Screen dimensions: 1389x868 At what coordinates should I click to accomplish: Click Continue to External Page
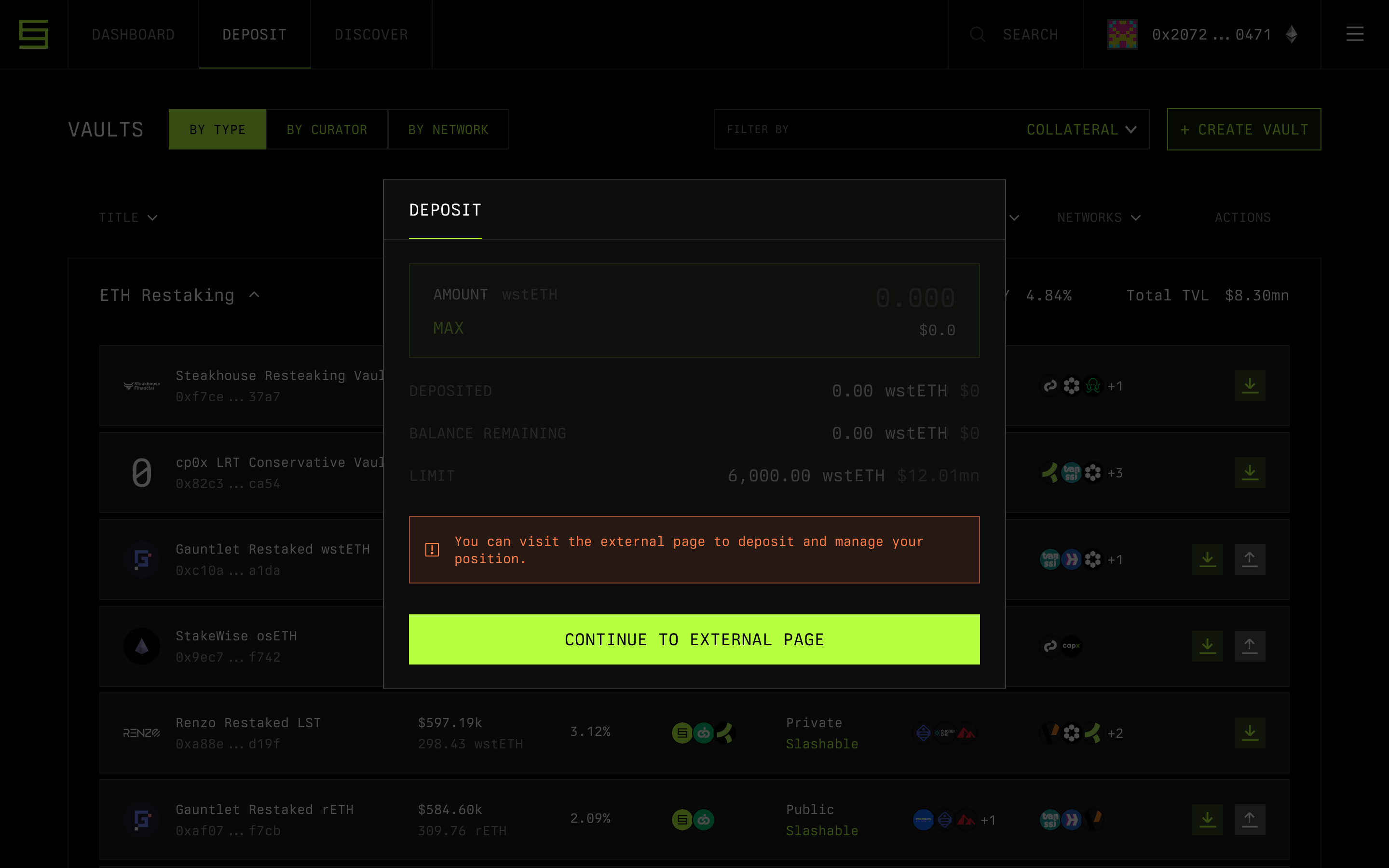[x=694, y=639]
